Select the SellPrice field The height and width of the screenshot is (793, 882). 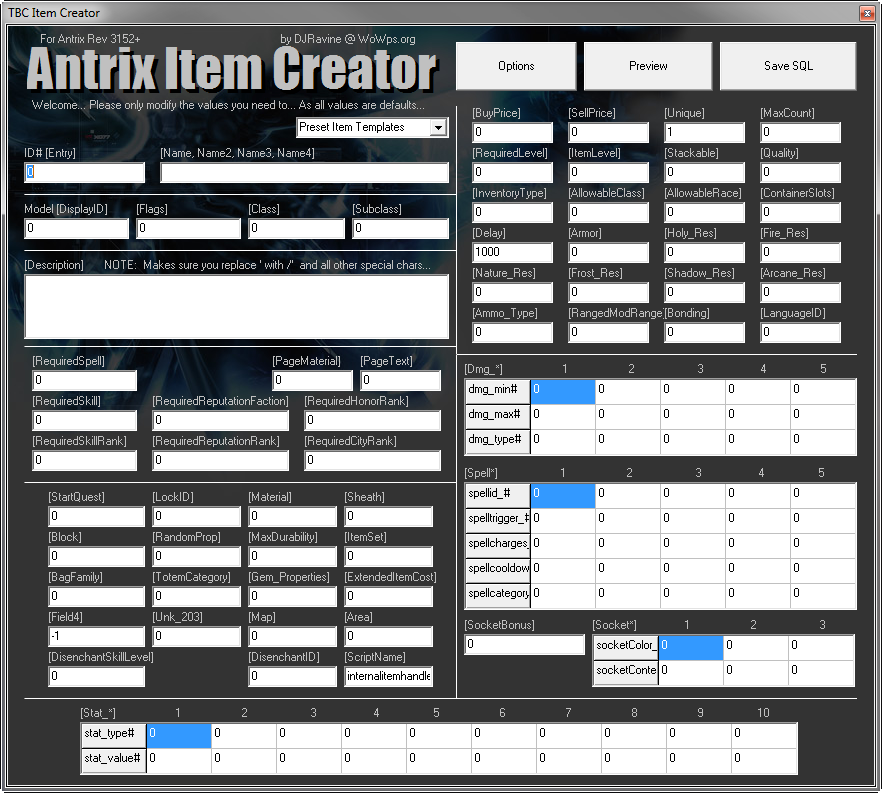coord(608,132)
